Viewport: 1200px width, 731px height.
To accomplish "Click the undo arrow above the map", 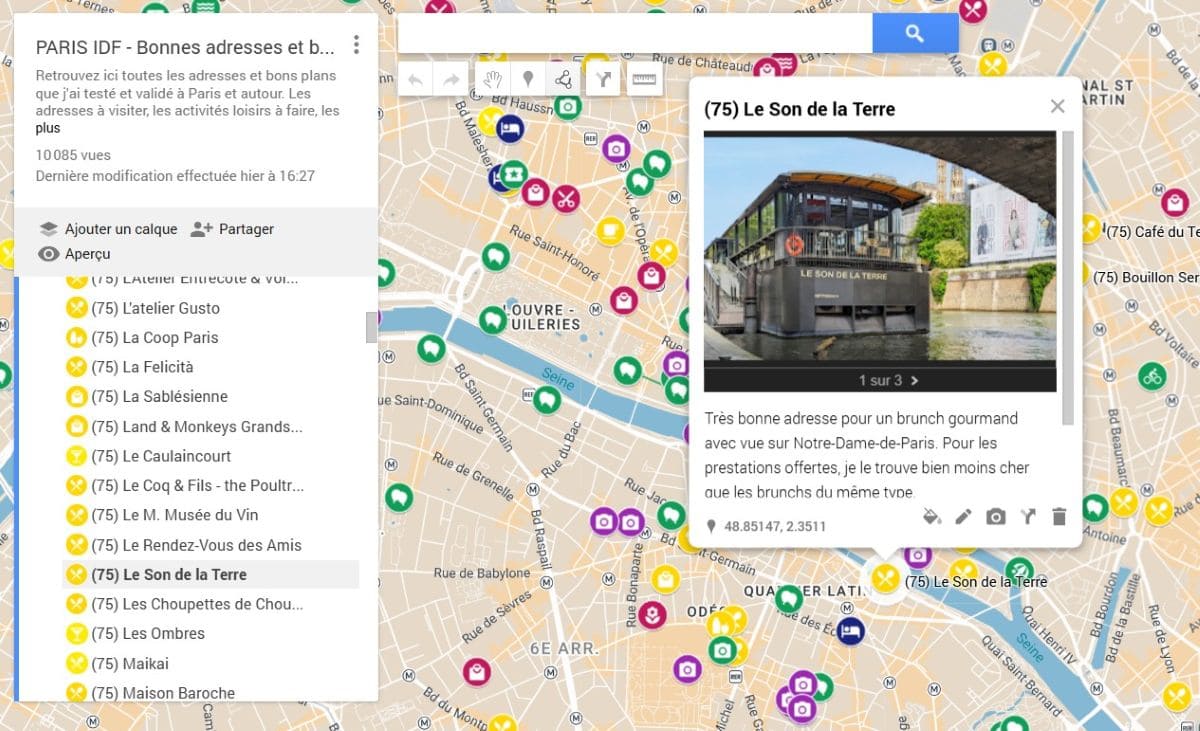I will [x=414, y=78].
